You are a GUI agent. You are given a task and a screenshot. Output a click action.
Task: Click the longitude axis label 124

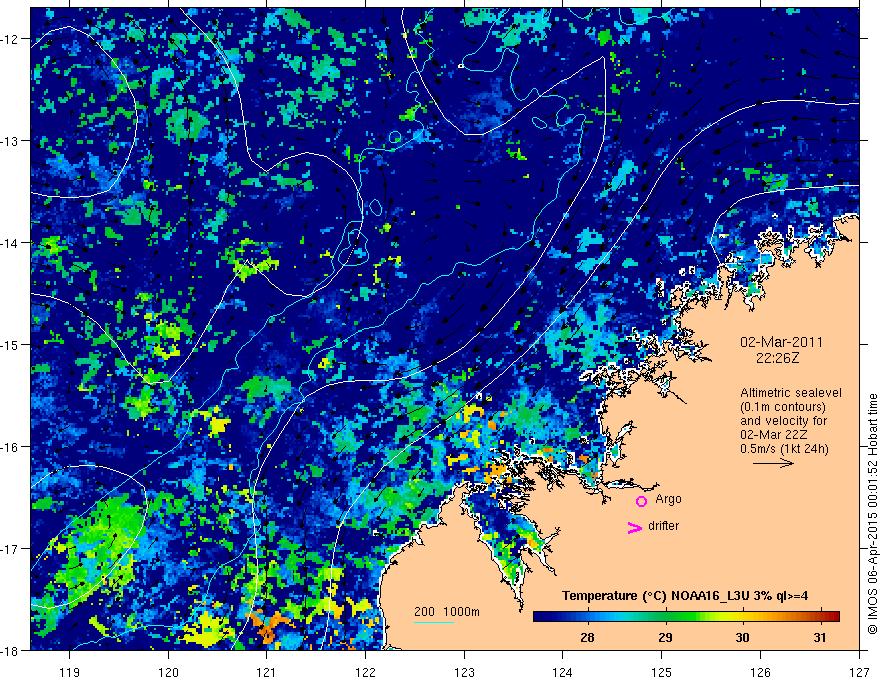click(x=563, y=672)
